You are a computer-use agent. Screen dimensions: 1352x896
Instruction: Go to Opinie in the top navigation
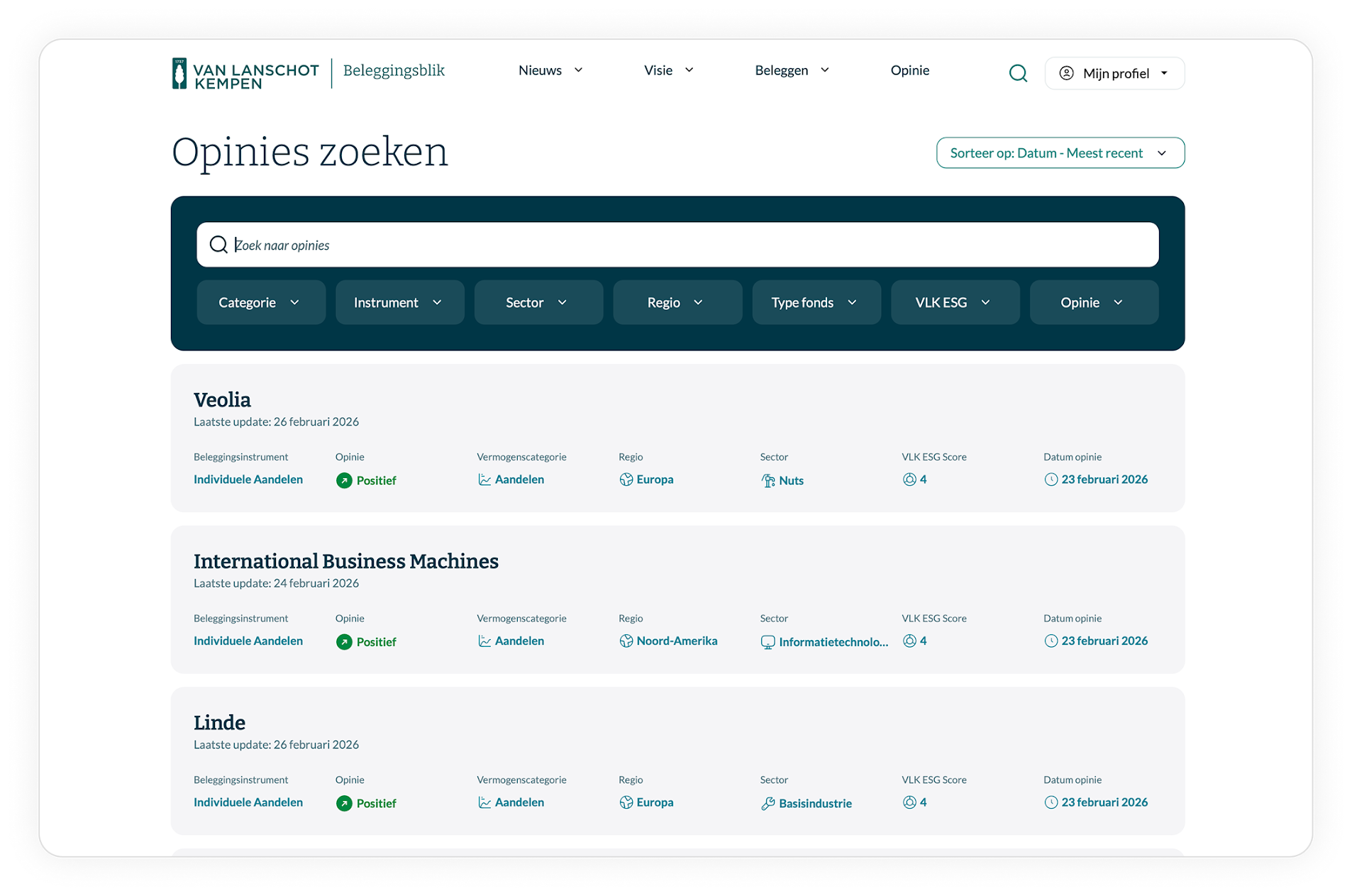tap(909, 70)
